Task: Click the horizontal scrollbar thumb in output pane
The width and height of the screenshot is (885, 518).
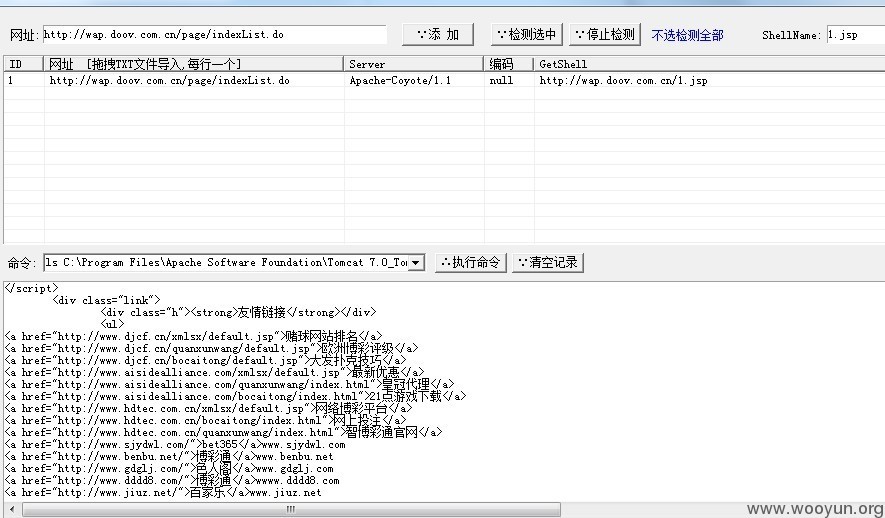Action: (x=291, y=510)
